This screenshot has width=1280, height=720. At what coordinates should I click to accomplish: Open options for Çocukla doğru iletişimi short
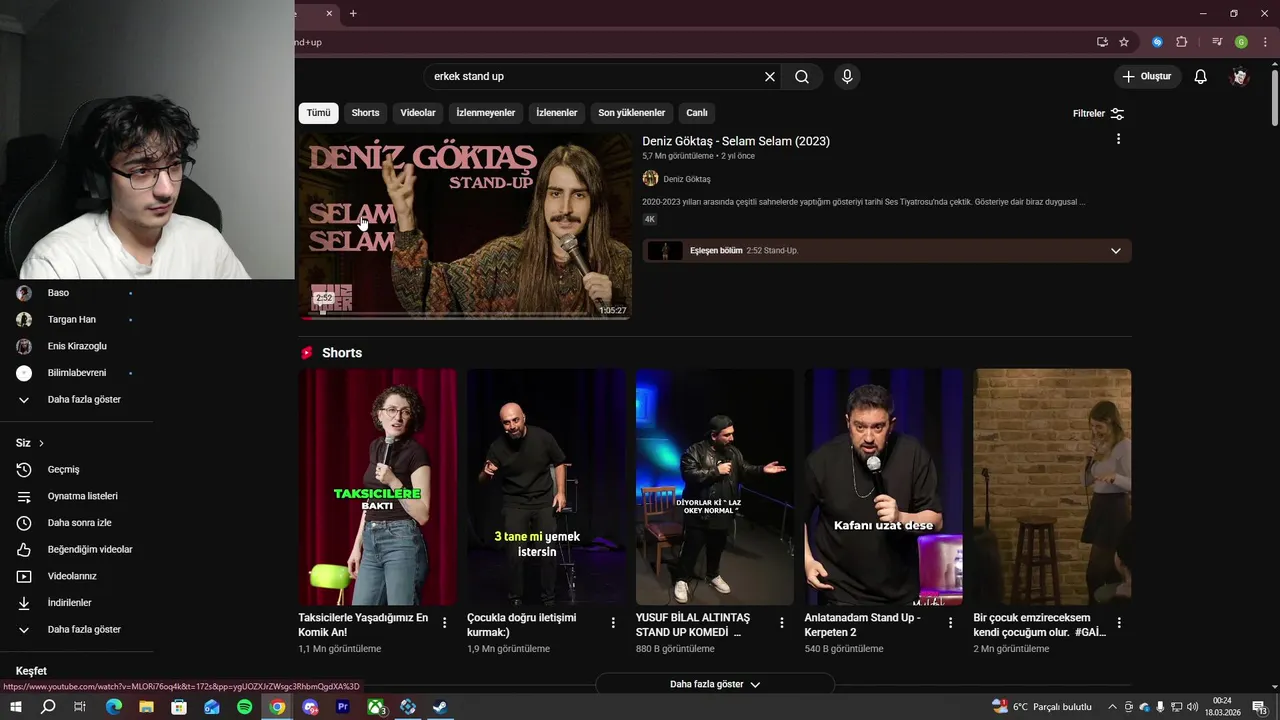[613, 623]
